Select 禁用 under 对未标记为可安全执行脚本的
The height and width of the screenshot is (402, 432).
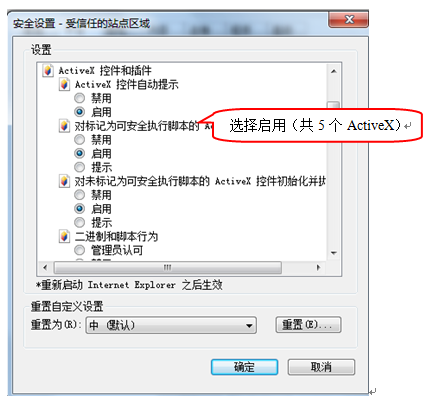(79, 195)
